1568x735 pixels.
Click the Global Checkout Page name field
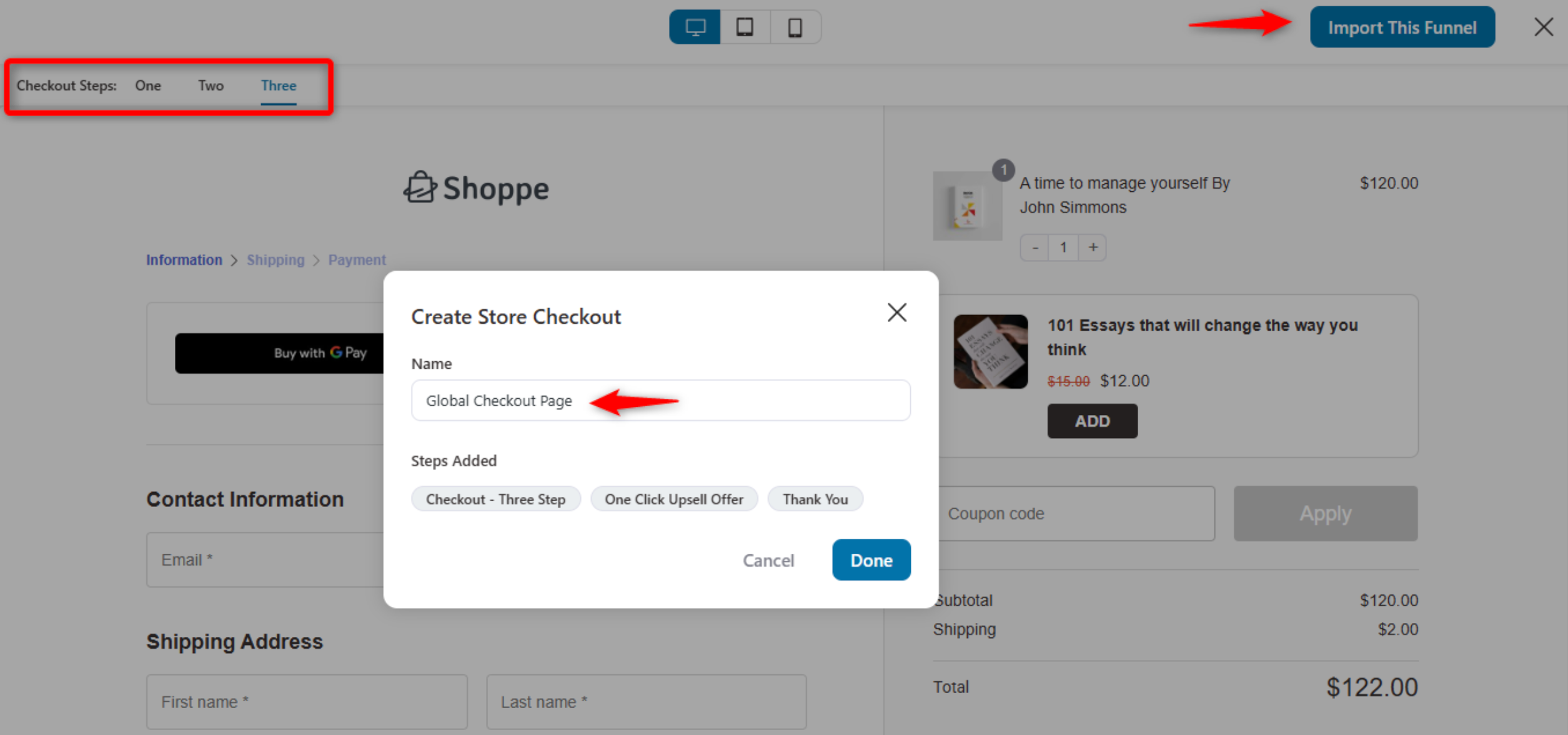point(661,400)
